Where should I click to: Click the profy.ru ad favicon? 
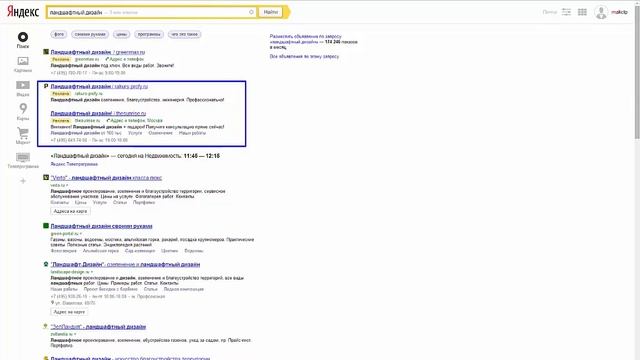[x=46, y=86]
